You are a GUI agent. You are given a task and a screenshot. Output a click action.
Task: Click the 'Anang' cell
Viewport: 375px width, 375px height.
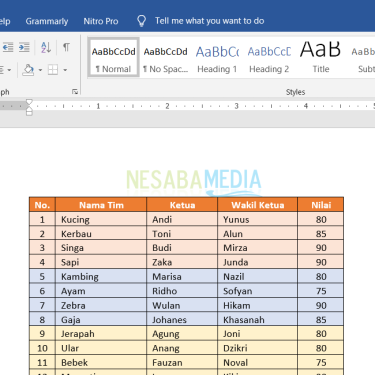[x=182, y=348]
